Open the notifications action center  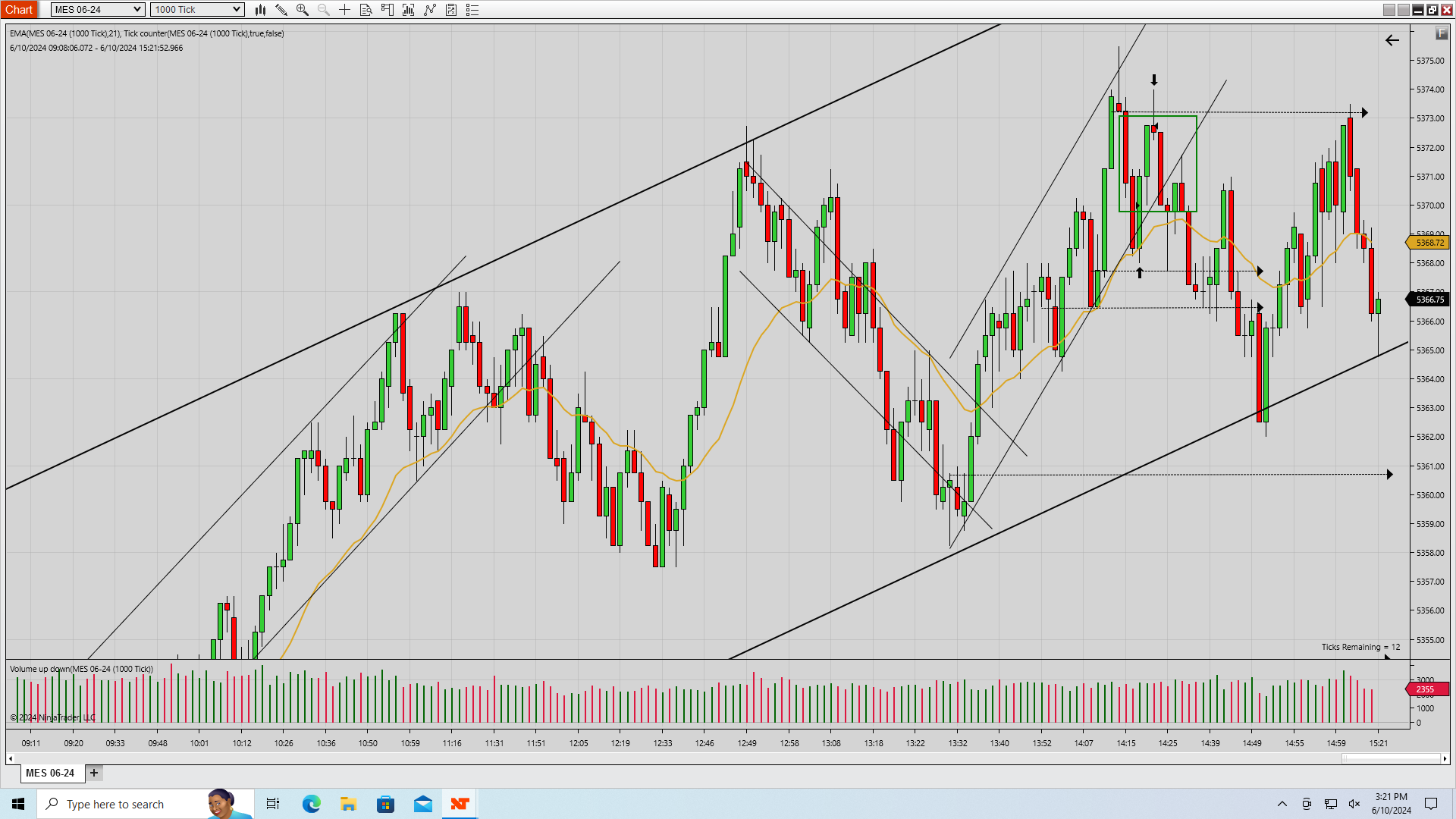click(x=1431, y=804)
